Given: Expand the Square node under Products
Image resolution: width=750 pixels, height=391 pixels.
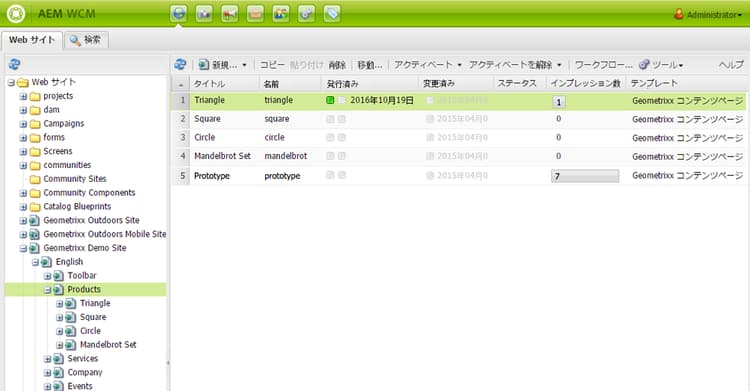Looking at the screenshot, I should 59,317.
